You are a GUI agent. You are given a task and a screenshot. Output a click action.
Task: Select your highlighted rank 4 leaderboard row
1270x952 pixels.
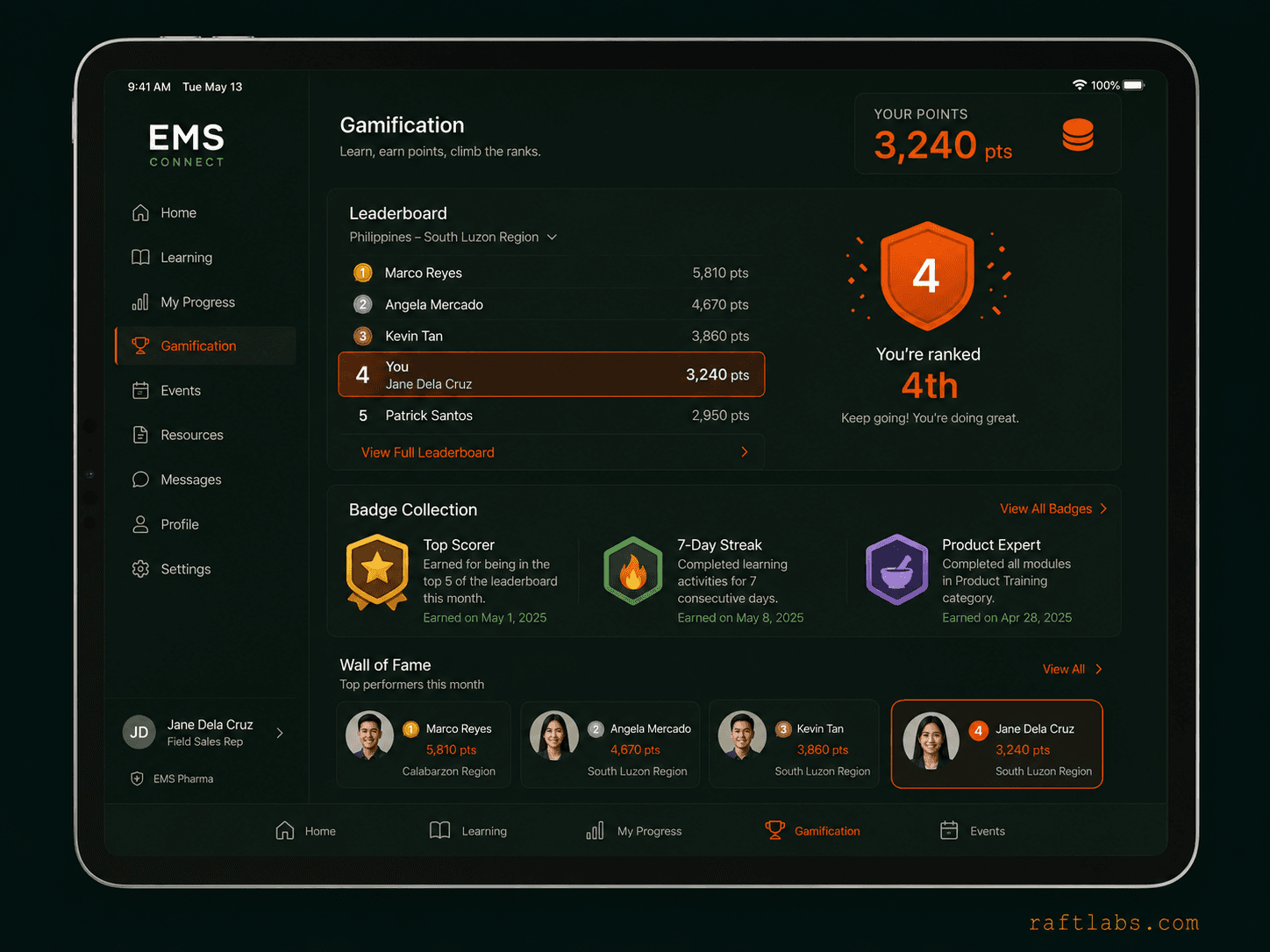(x=551, y=374)
